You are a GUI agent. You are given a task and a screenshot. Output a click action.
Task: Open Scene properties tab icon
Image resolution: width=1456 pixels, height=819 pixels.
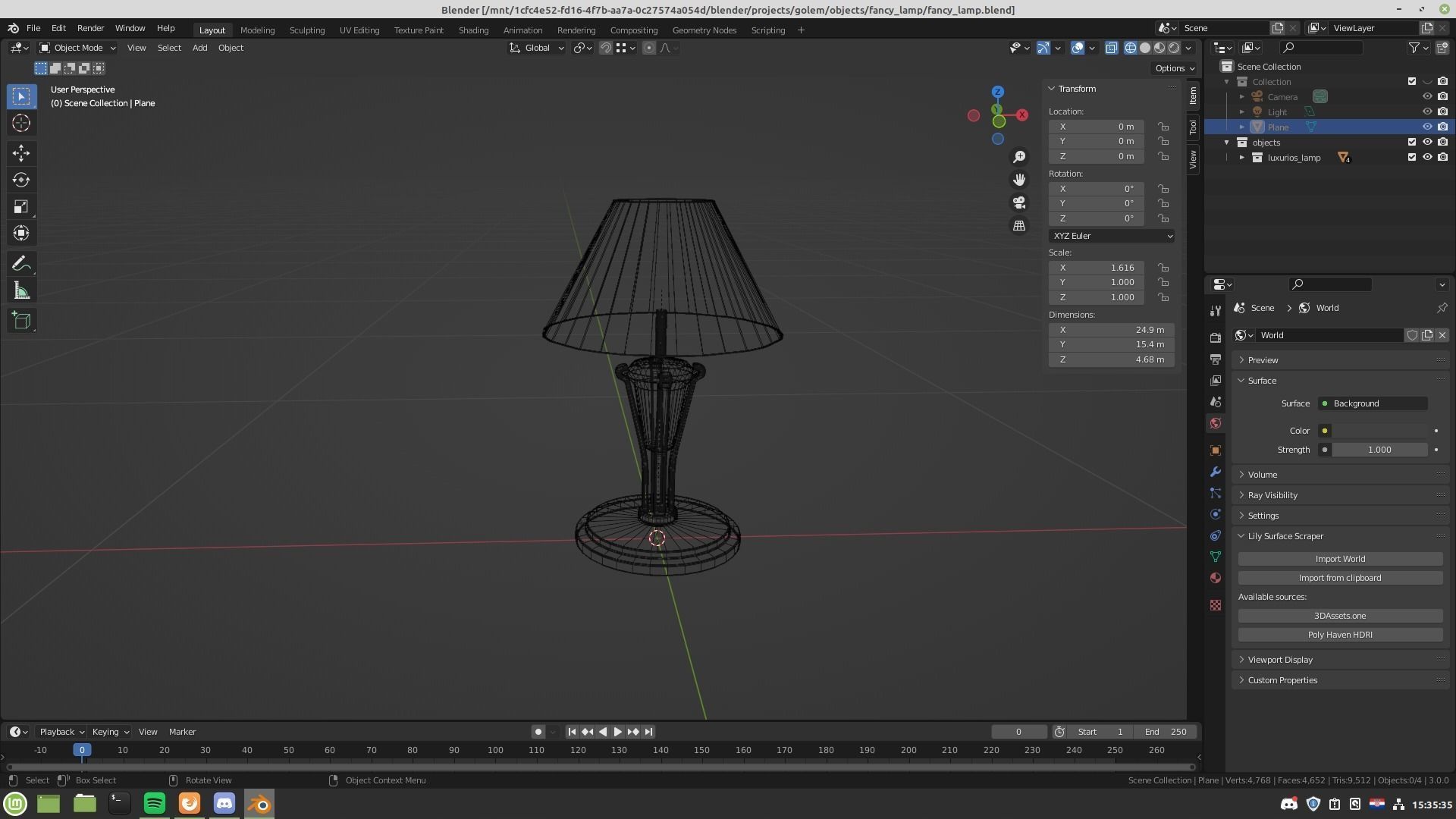pos(1216,401)
